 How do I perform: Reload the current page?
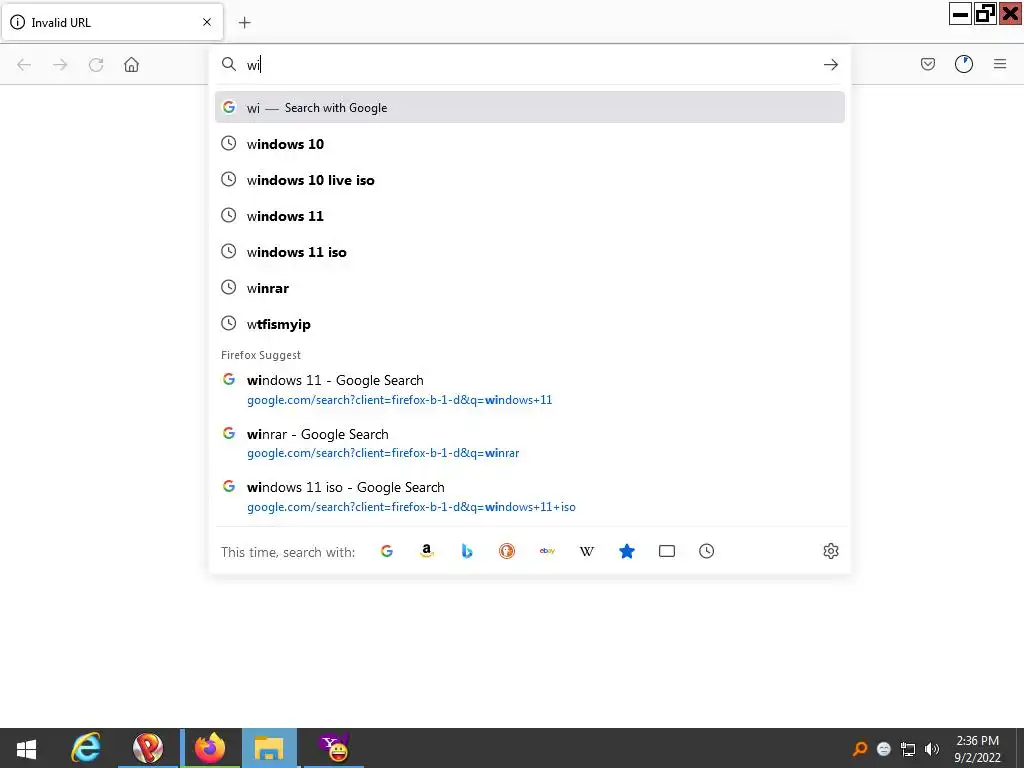coord(96,65)
